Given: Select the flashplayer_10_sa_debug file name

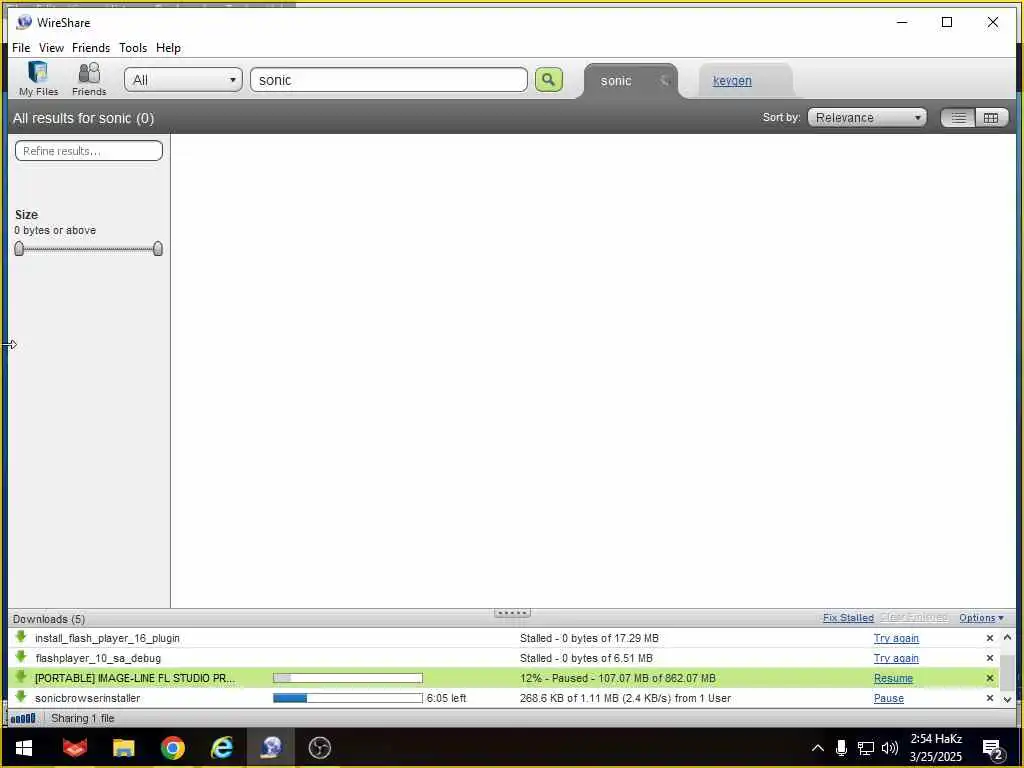Looking at the screenshot, I should coord(98,658).
